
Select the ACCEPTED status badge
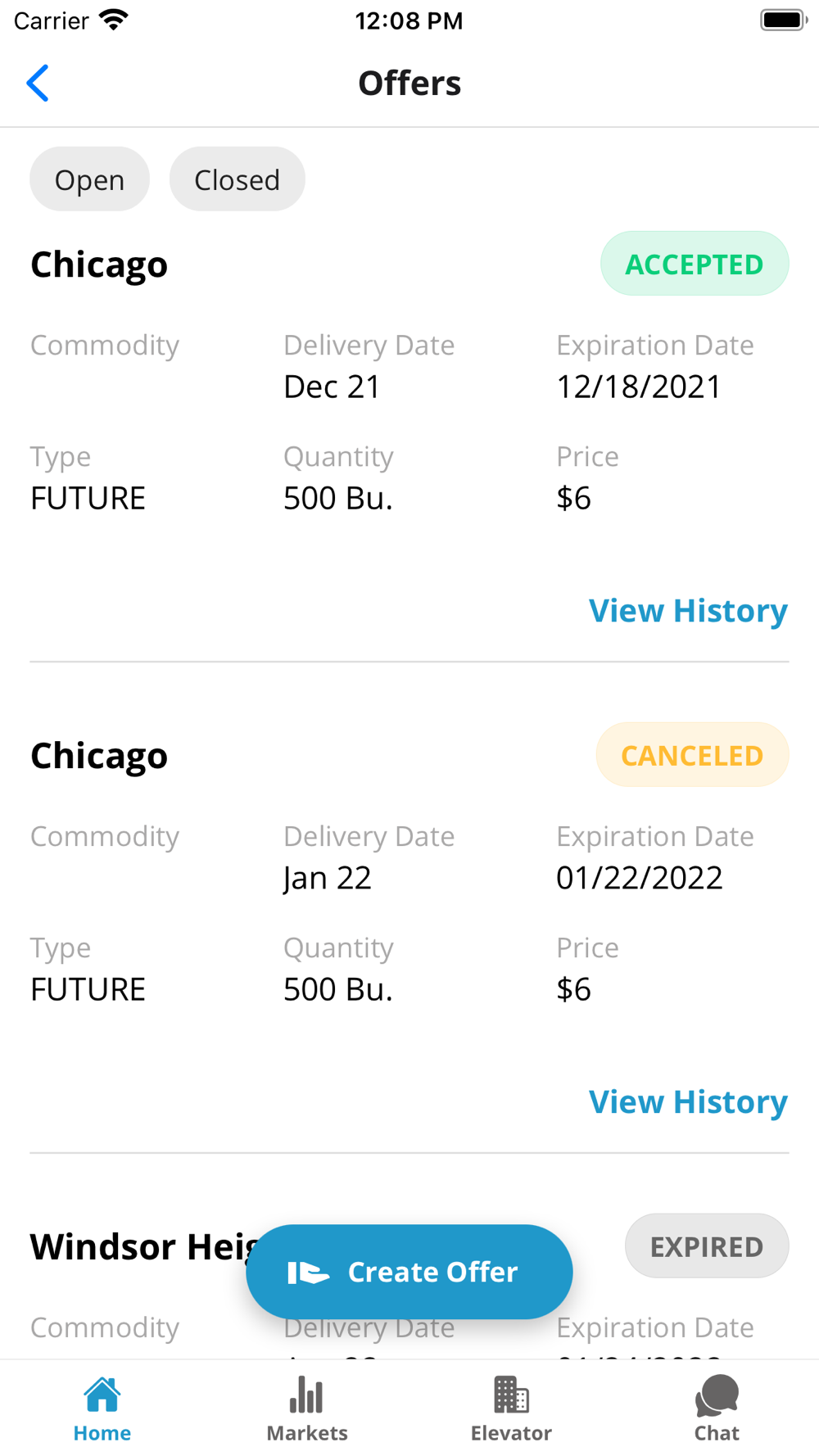pyautogui.click(x=695, y=264)
